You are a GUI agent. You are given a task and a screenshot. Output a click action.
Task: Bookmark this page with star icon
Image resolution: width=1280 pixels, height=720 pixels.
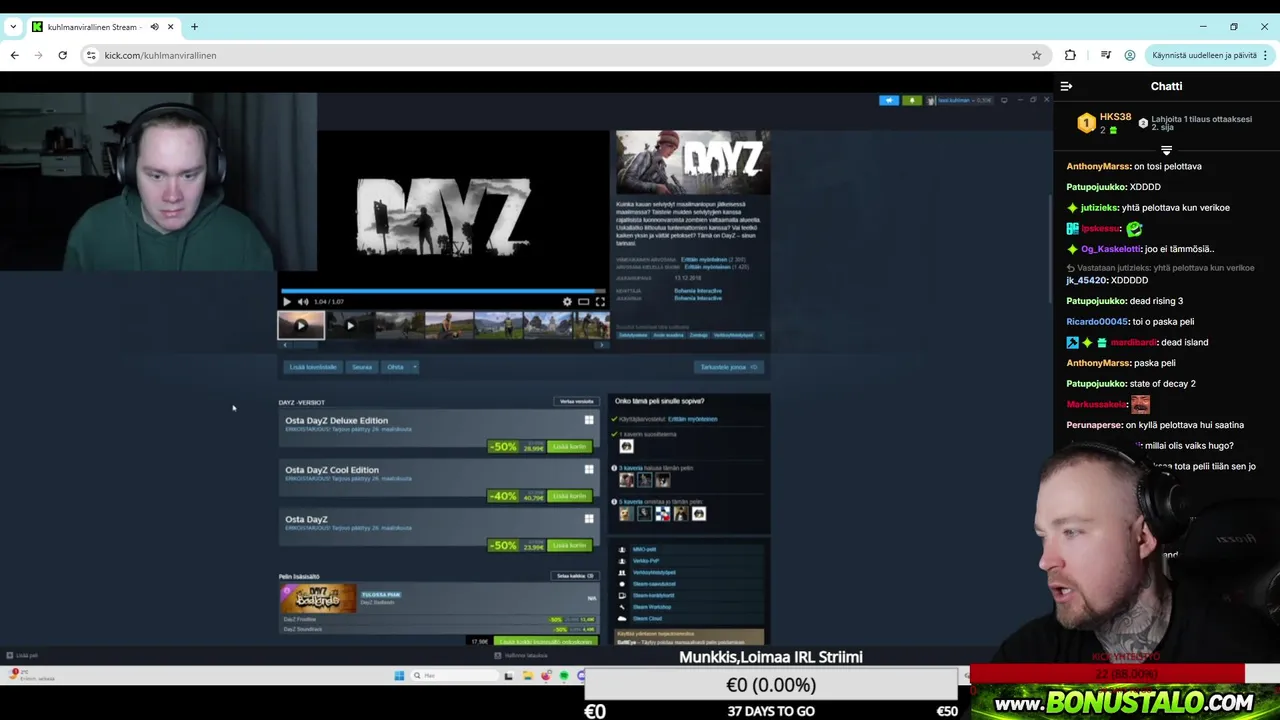click(1037, 55)
